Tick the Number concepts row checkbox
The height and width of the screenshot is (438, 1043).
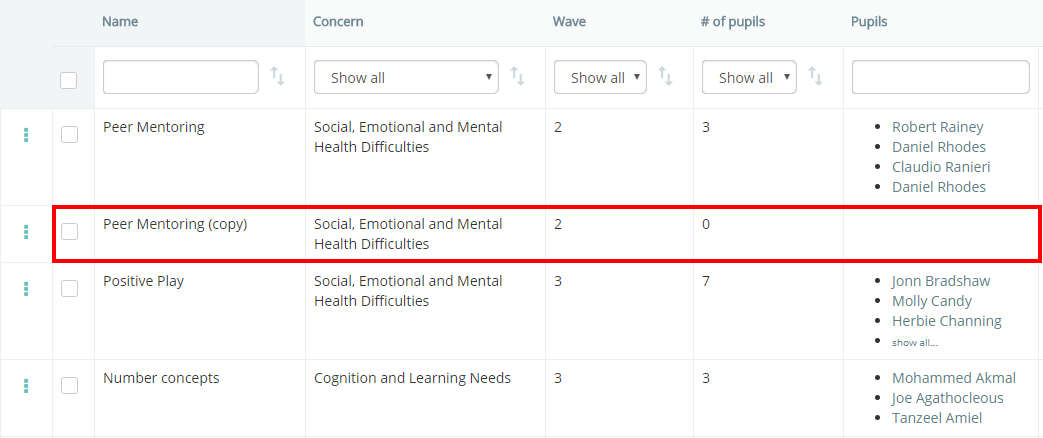pyautogui.click(x=69, y=386)
